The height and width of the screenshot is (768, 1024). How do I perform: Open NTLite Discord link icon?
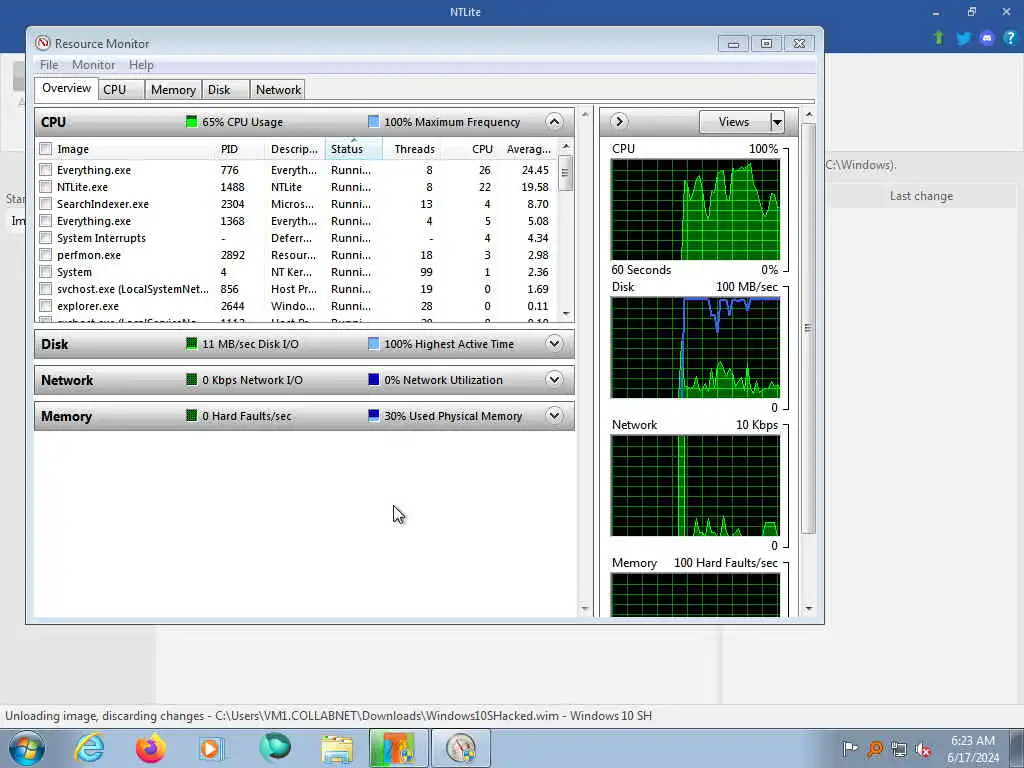pyautogui.click(x=987, y=38)
